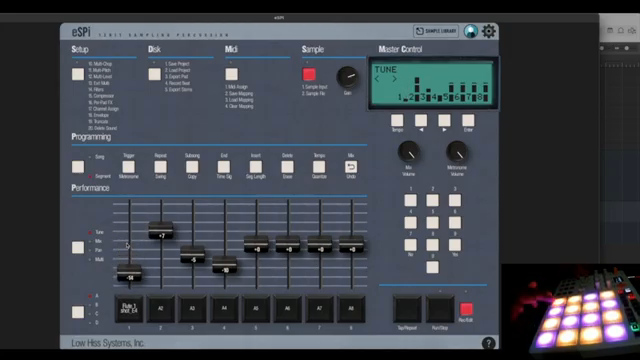Click fader 3 handle showing -5
This screenshot has width=640, height=360.
[193, 254]
